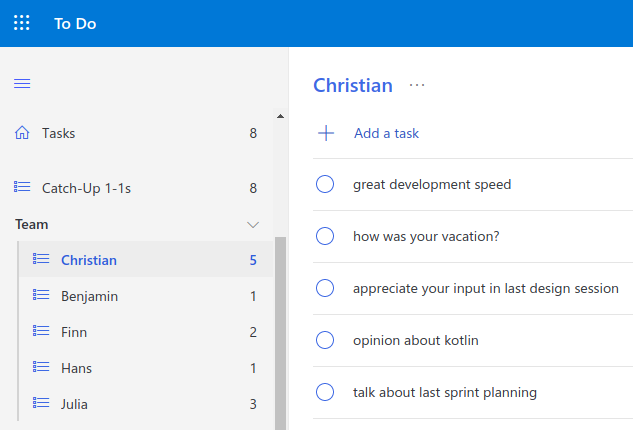Check off appreciate your input task

[325, 288]
